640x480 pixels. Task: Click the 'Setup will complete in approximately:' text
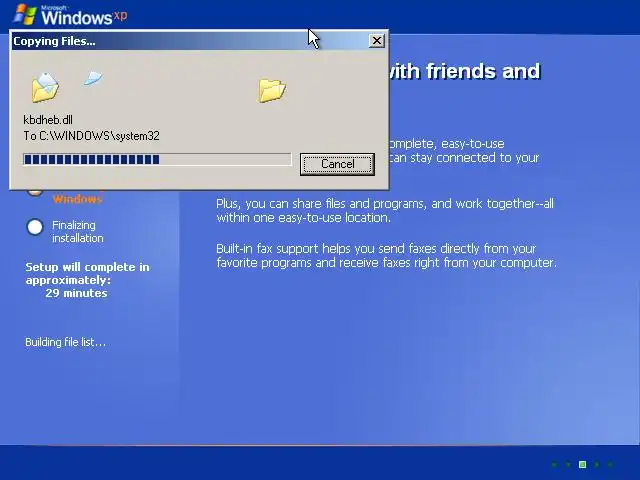(x=87, y=273)
